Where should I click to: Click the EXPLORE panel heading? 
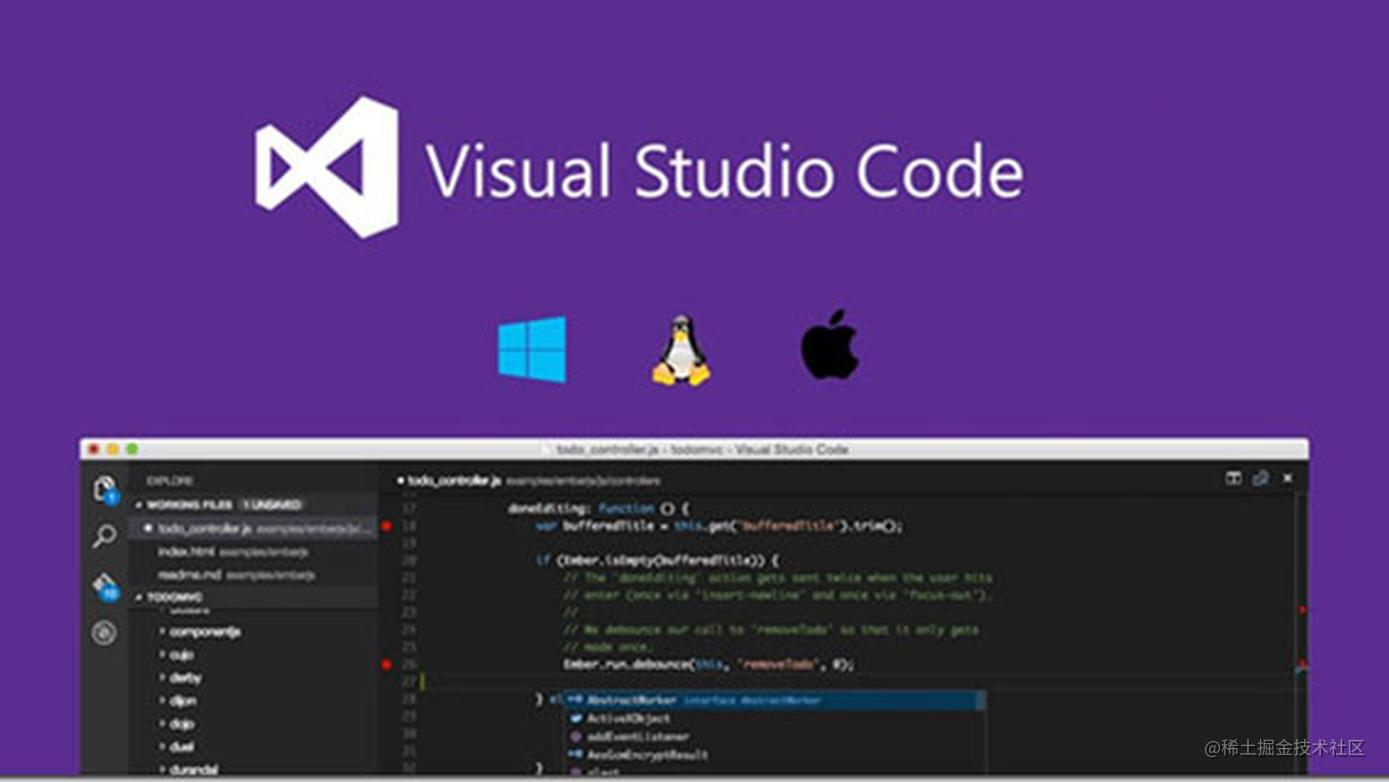point(170,481)
